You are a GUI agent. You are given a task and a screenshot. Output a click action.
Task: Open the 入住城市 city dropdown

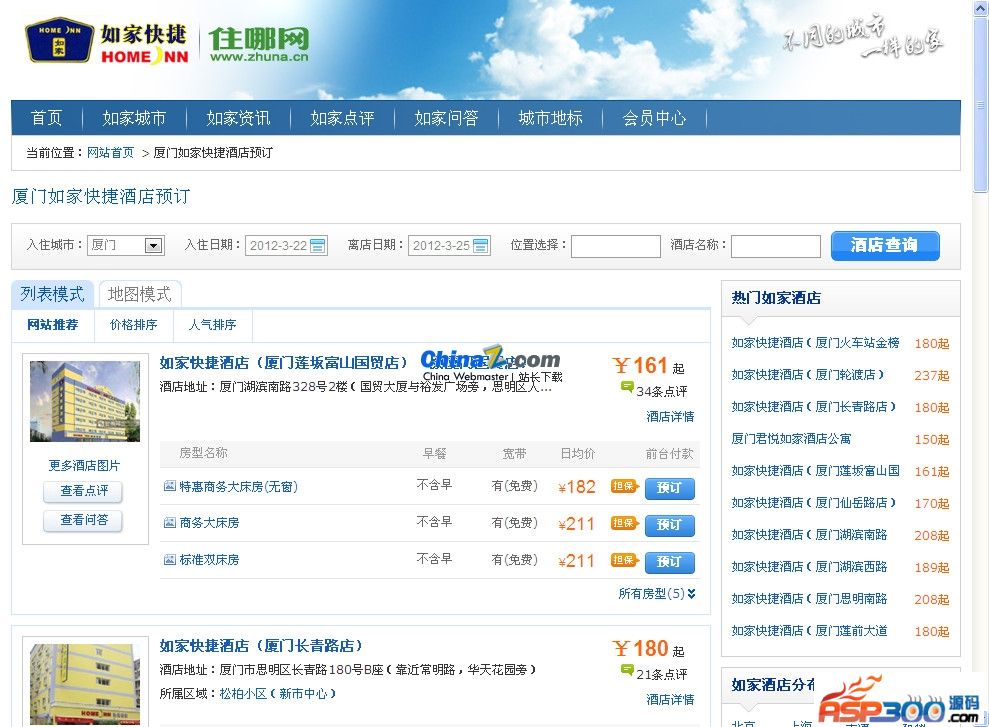click(x=153, y=245)
